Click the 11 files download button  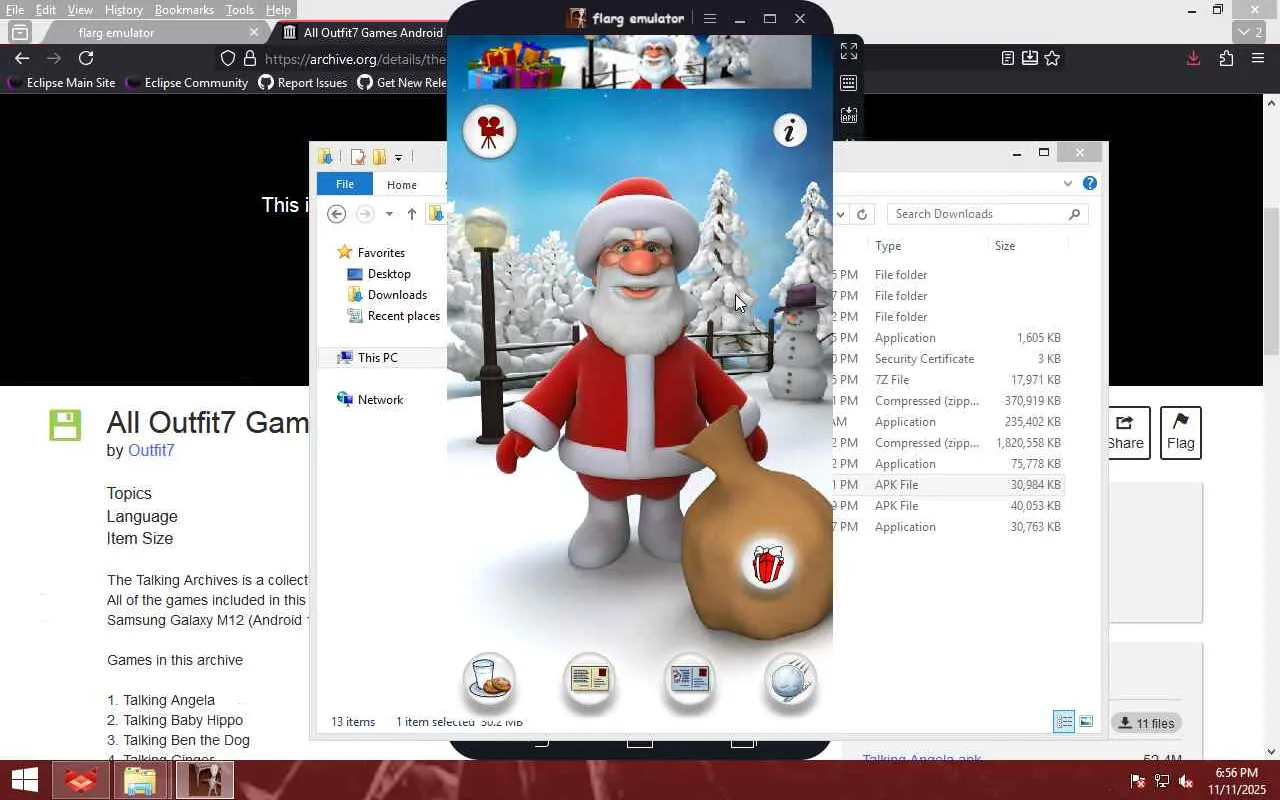[1146, 723]
